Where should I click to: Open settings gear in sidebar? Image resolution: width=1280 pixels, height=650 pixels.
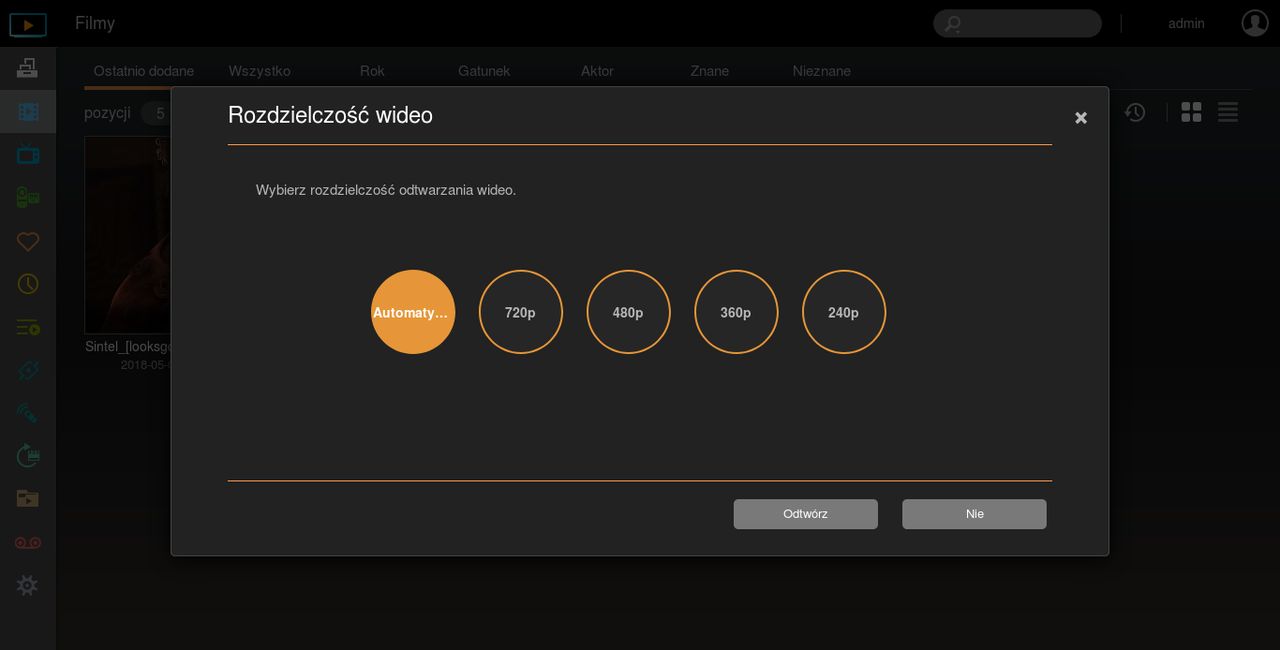tap(28, 585)
